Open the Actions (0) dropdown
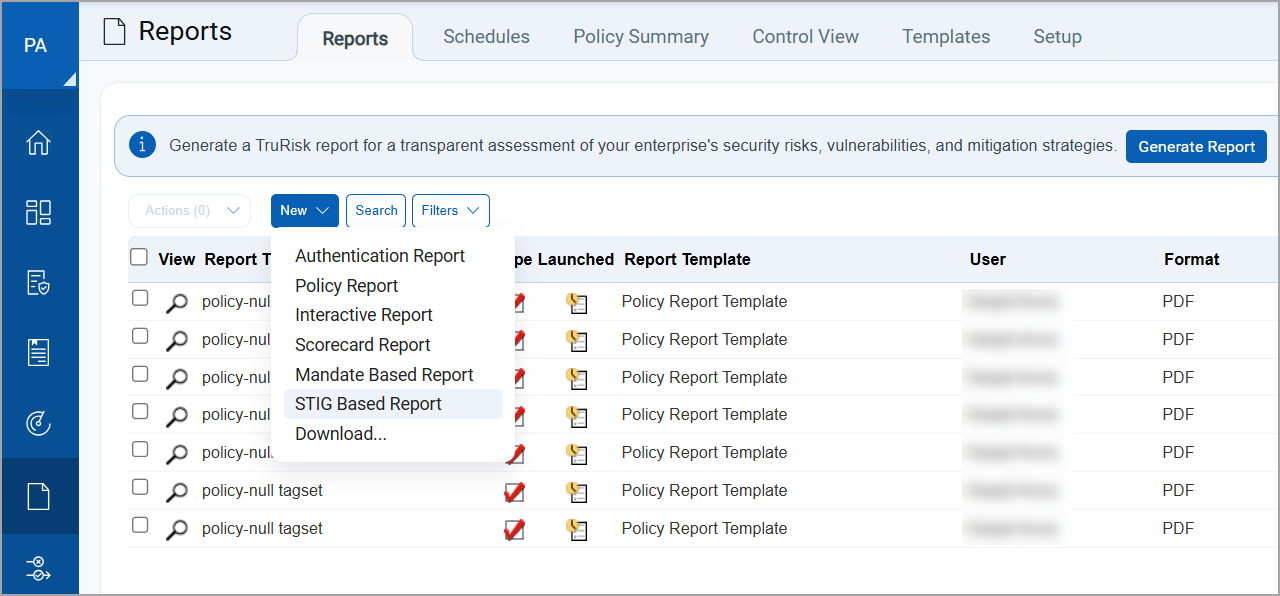 189,211
